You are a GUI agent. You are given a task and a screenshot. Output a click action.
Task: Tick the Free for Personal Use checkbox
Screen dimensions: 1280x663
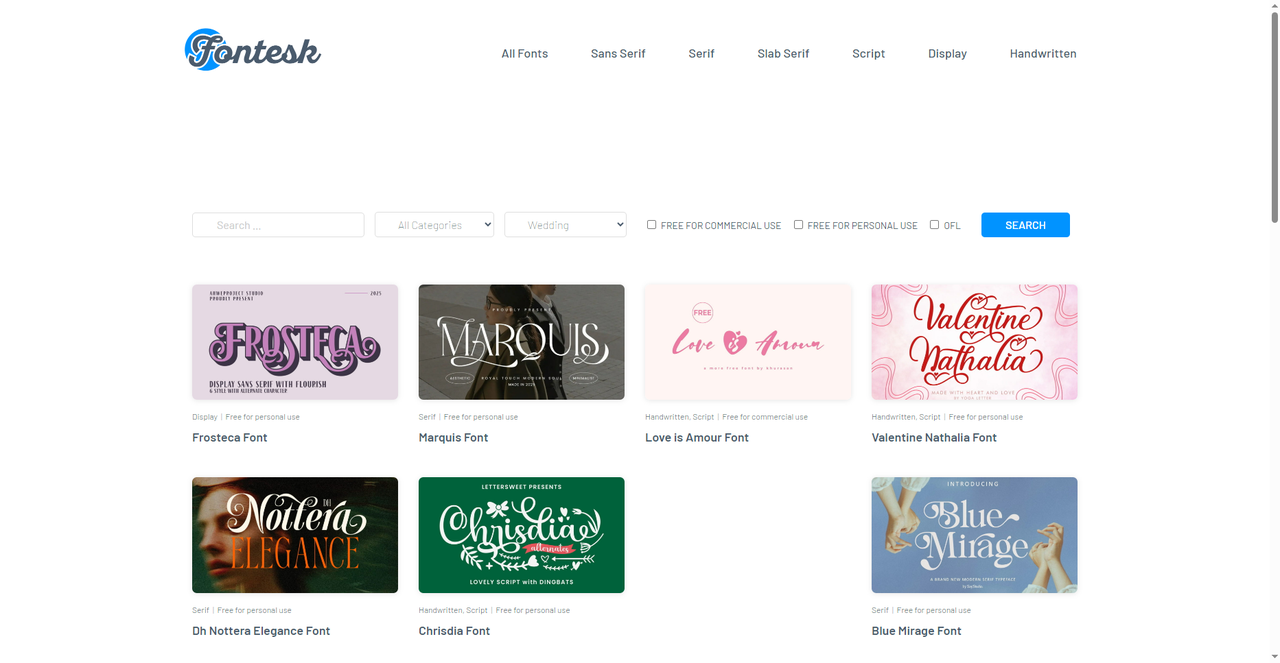click(798, 225)
